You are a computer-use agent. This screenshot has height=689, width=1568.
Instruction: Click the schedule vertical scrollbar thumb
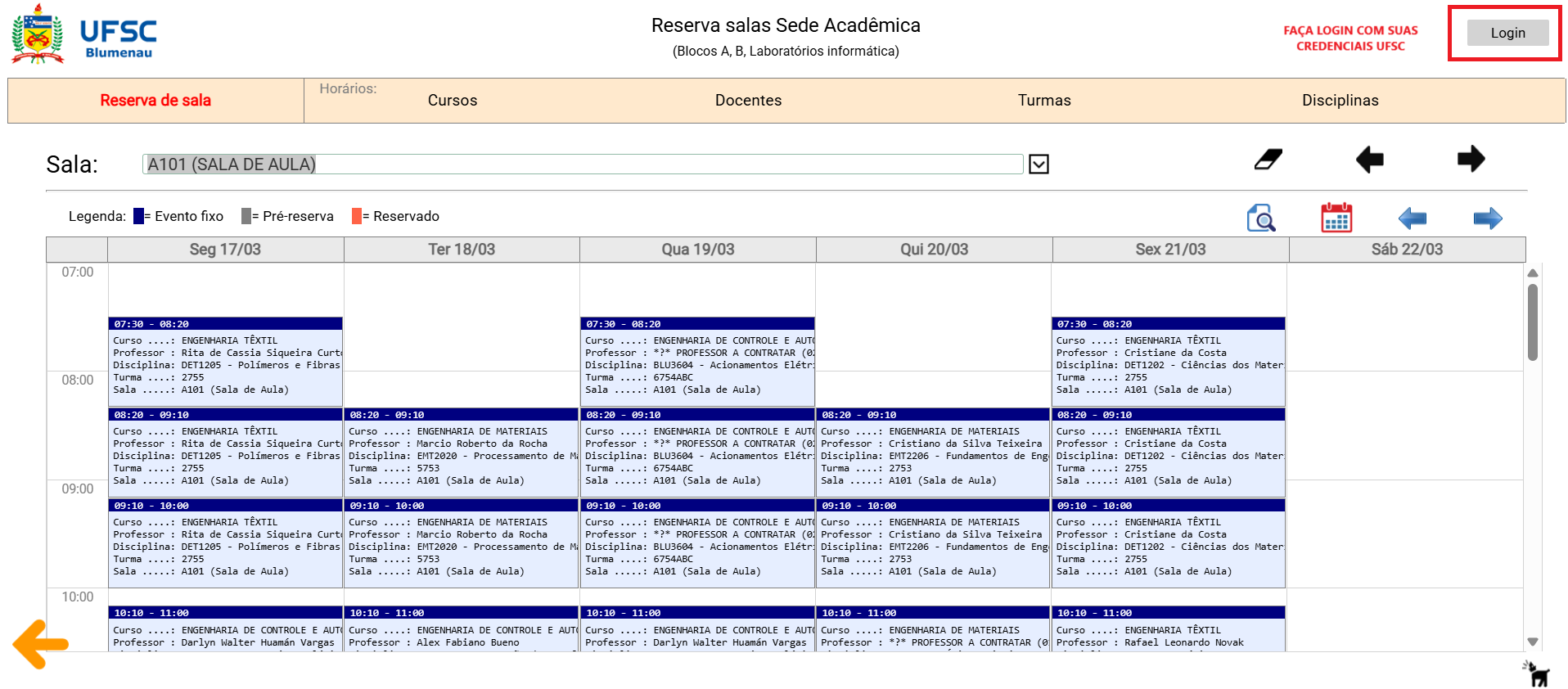[x=1533, y=322]
